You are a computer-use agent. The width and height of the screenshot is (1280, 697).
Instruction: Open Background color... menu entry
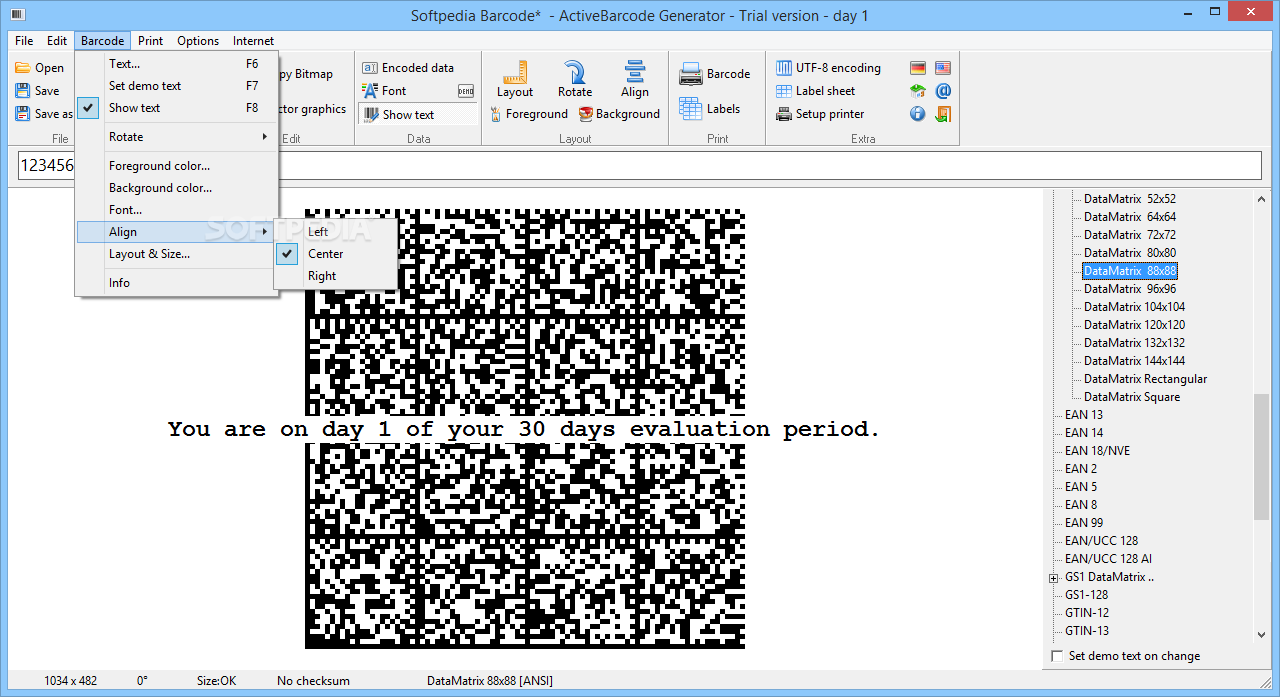(x=176, y=188)
